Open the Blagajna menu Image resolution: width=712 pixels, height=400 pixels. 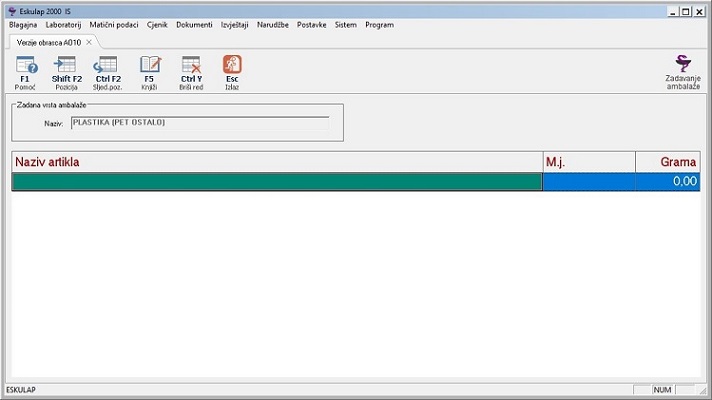(x=23, y=25)
